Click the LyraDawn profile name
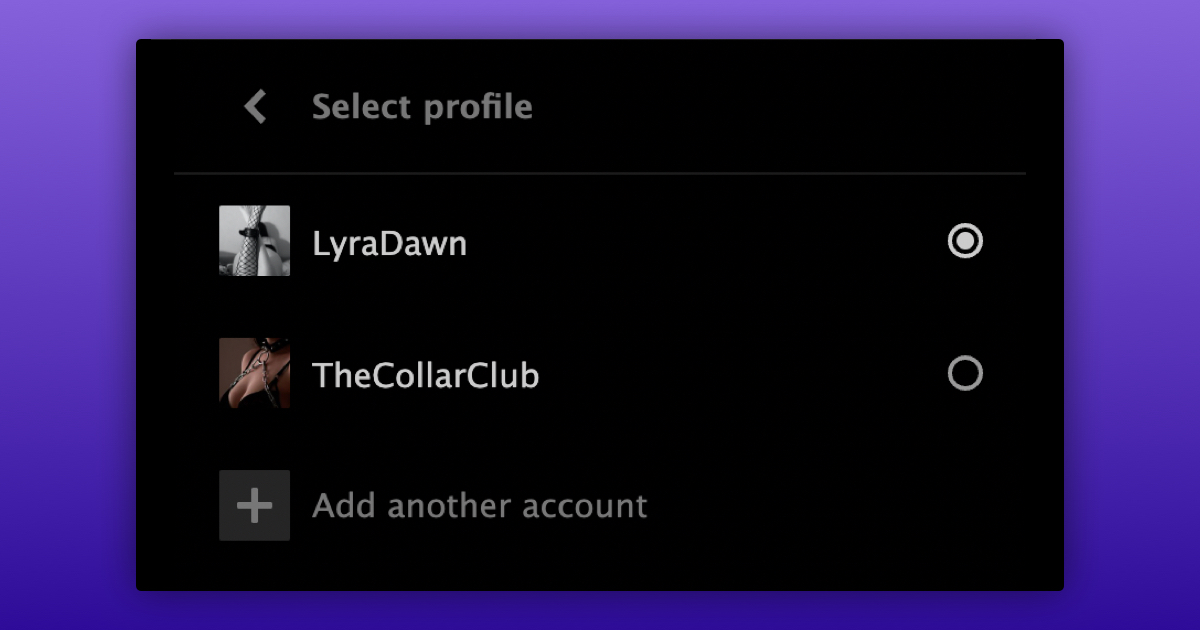 point(389,243)
